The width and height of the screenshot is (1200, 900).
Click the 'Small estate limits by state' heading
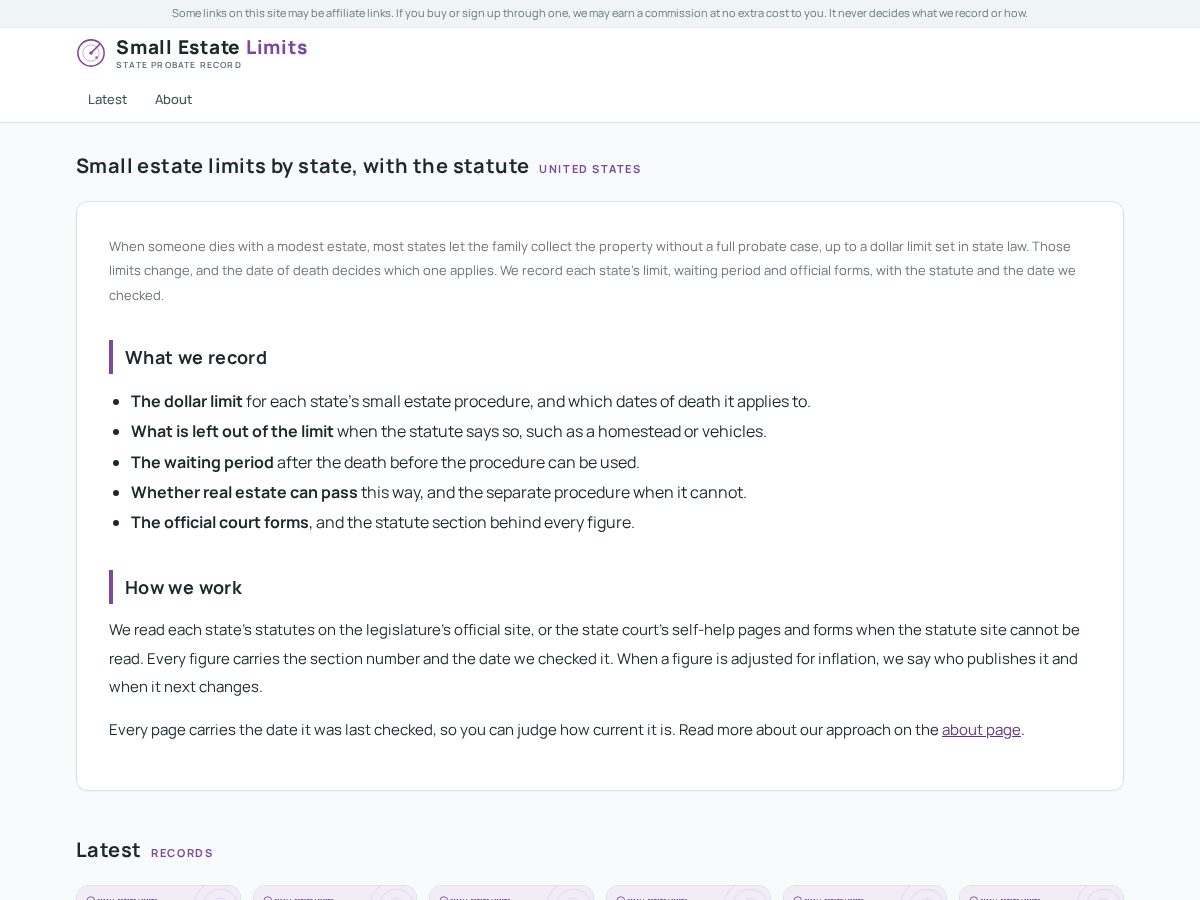303,166
